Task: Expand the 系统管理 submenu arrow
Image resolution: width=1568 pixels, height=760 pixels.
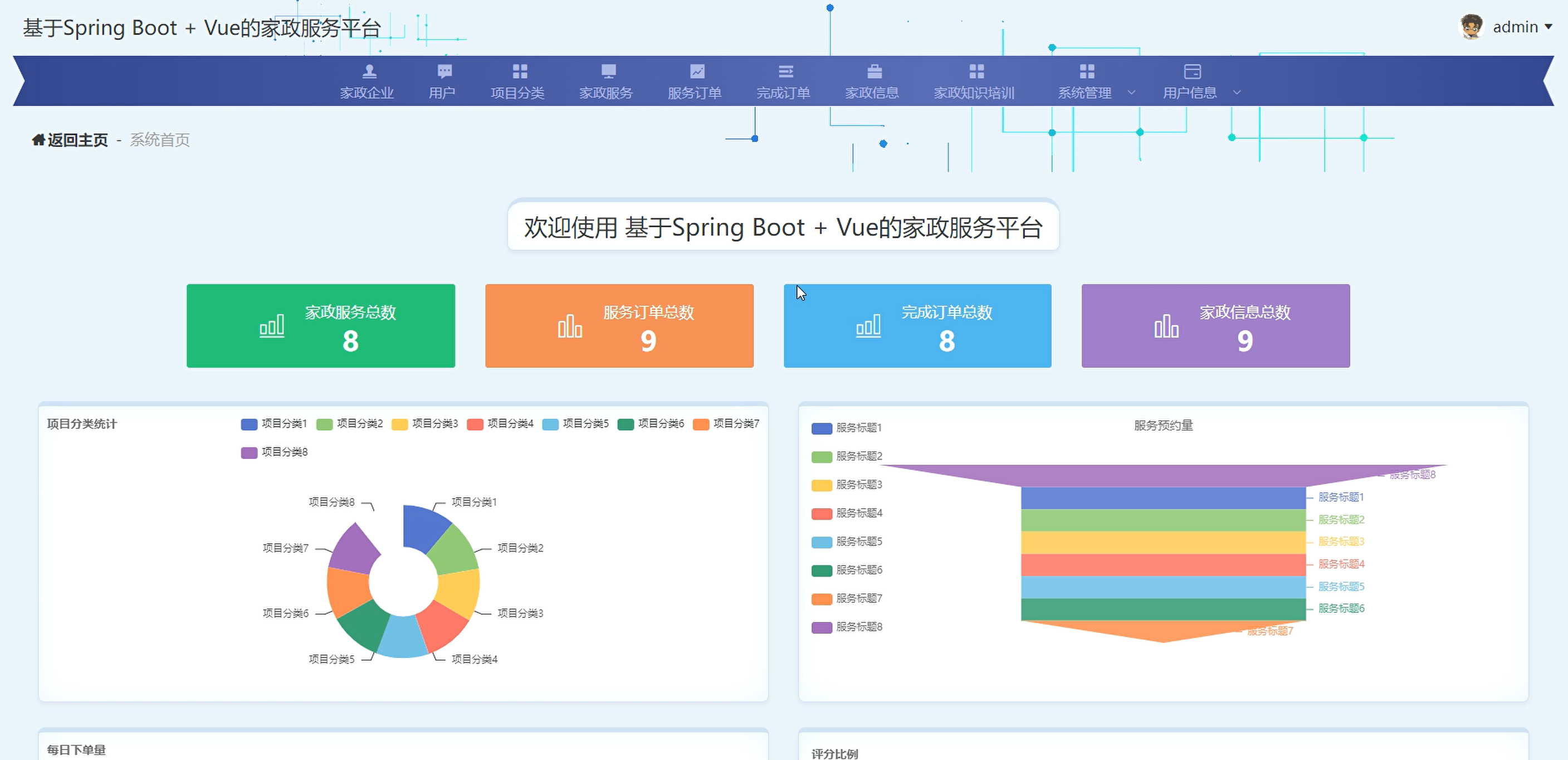Action: pos(1131,92)
